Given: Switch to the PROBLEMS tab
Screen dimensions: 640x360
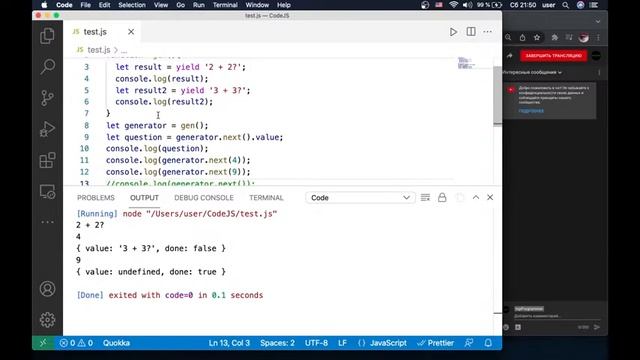Looking at the screenshot, I should coord(96,198).
